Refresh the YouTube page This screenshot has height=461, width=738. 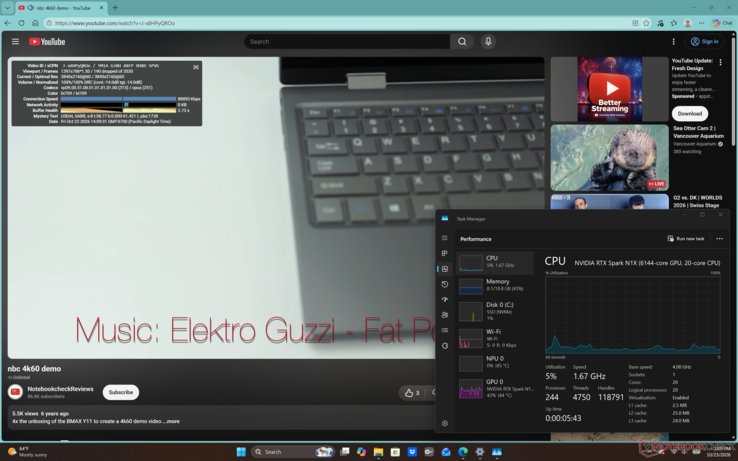pyautogui.click(x=21, y=23)
